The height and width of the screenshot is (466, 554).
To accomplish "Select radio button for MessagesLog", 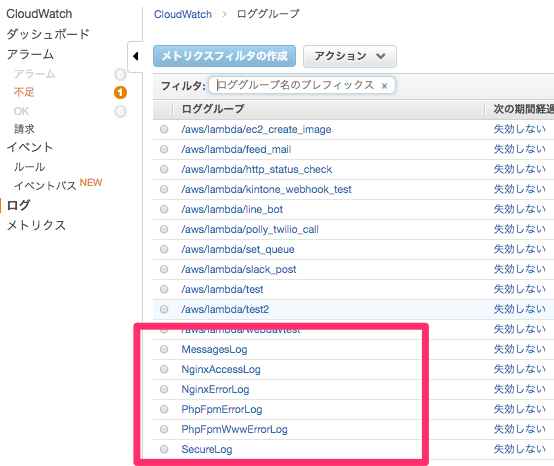I will [x=164, y=349].
